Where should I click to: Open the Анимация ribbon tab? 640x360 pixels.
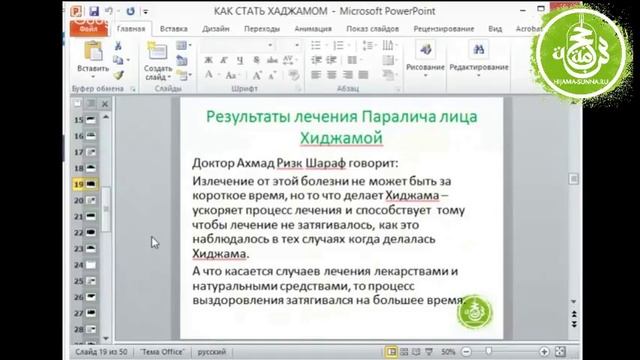point(313,29)
